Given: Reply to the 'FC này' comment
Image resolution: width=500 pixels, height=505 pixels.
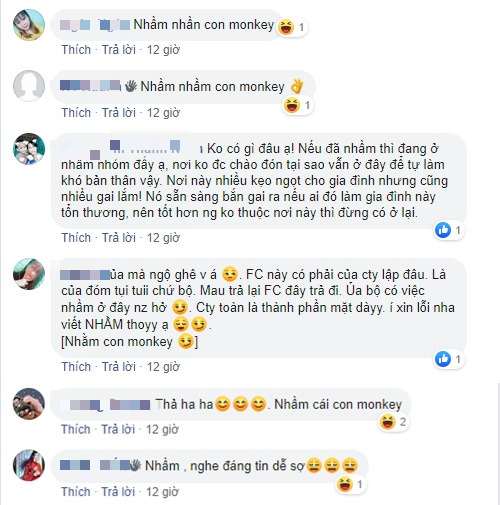Looking at the screenshot, I should click(x=119, y=367).
